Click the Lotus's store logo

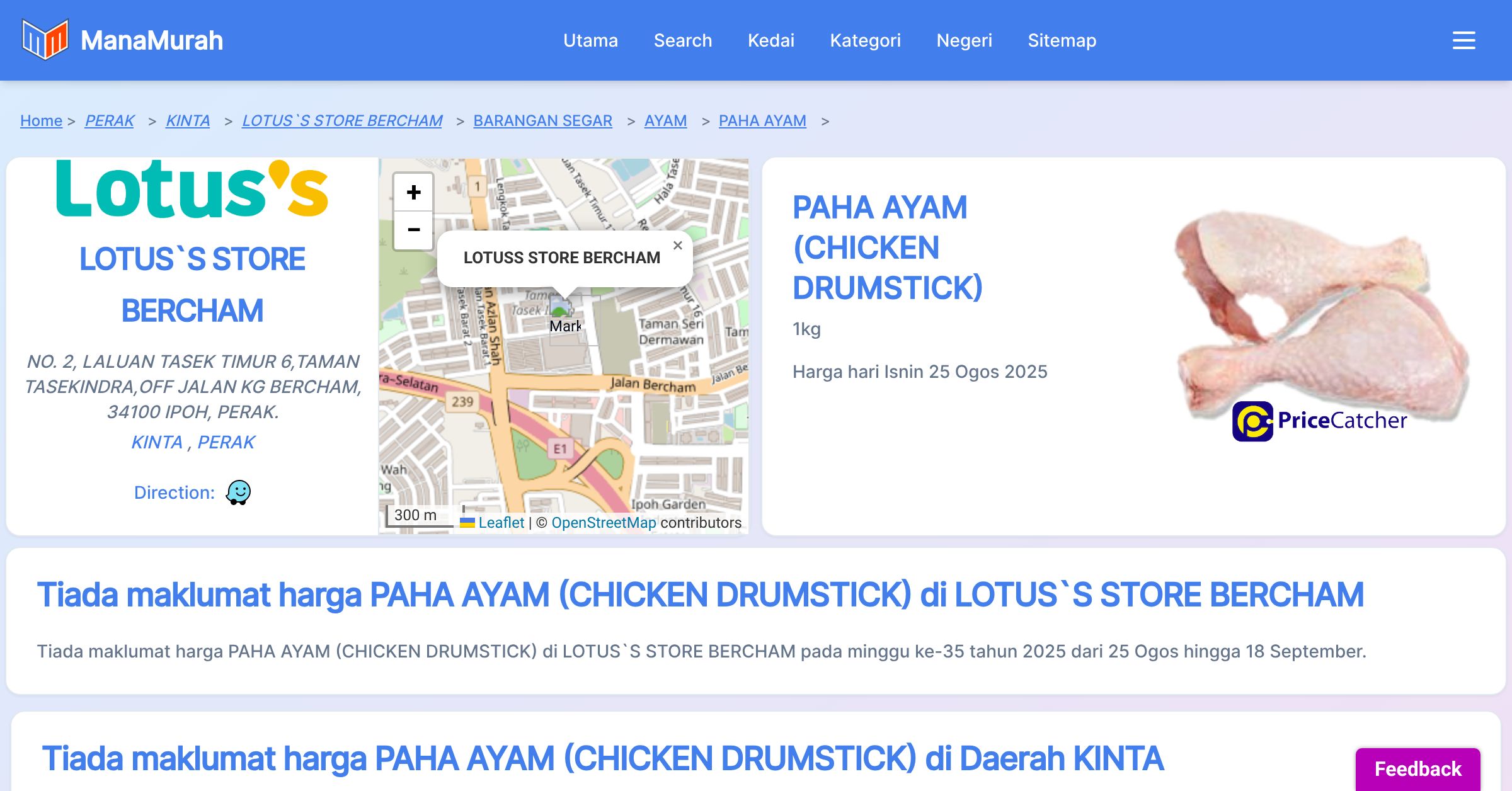click(192, 189)
